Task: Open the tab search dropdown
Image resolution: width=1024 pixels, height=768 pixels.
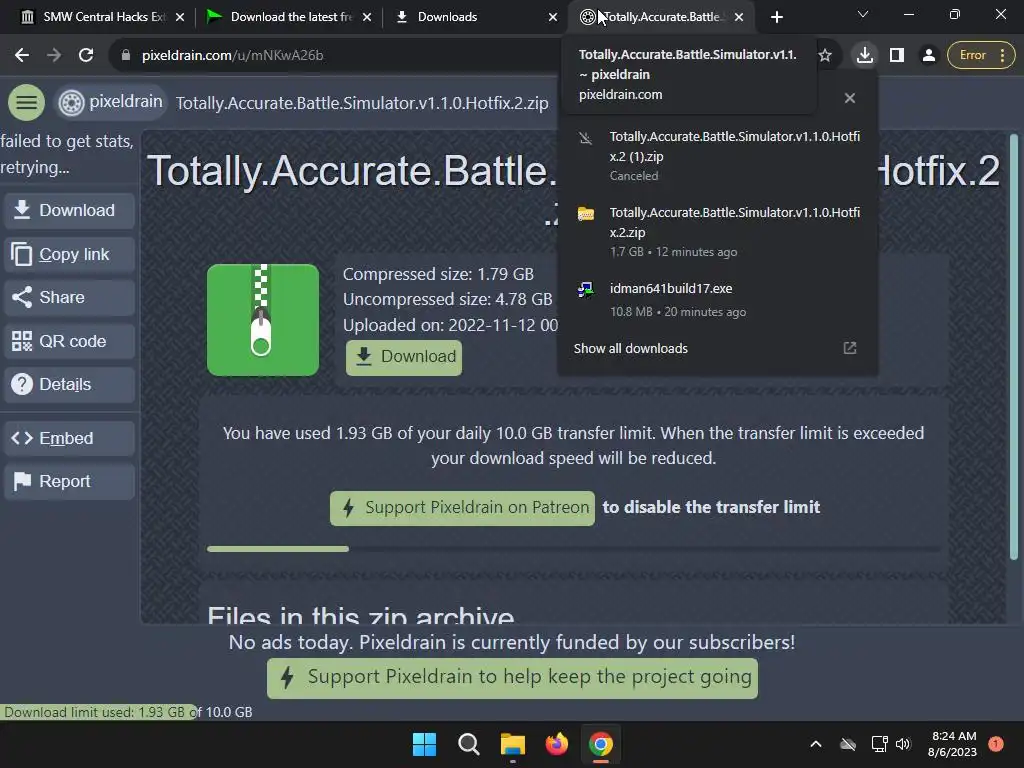Action: [863, 14]
